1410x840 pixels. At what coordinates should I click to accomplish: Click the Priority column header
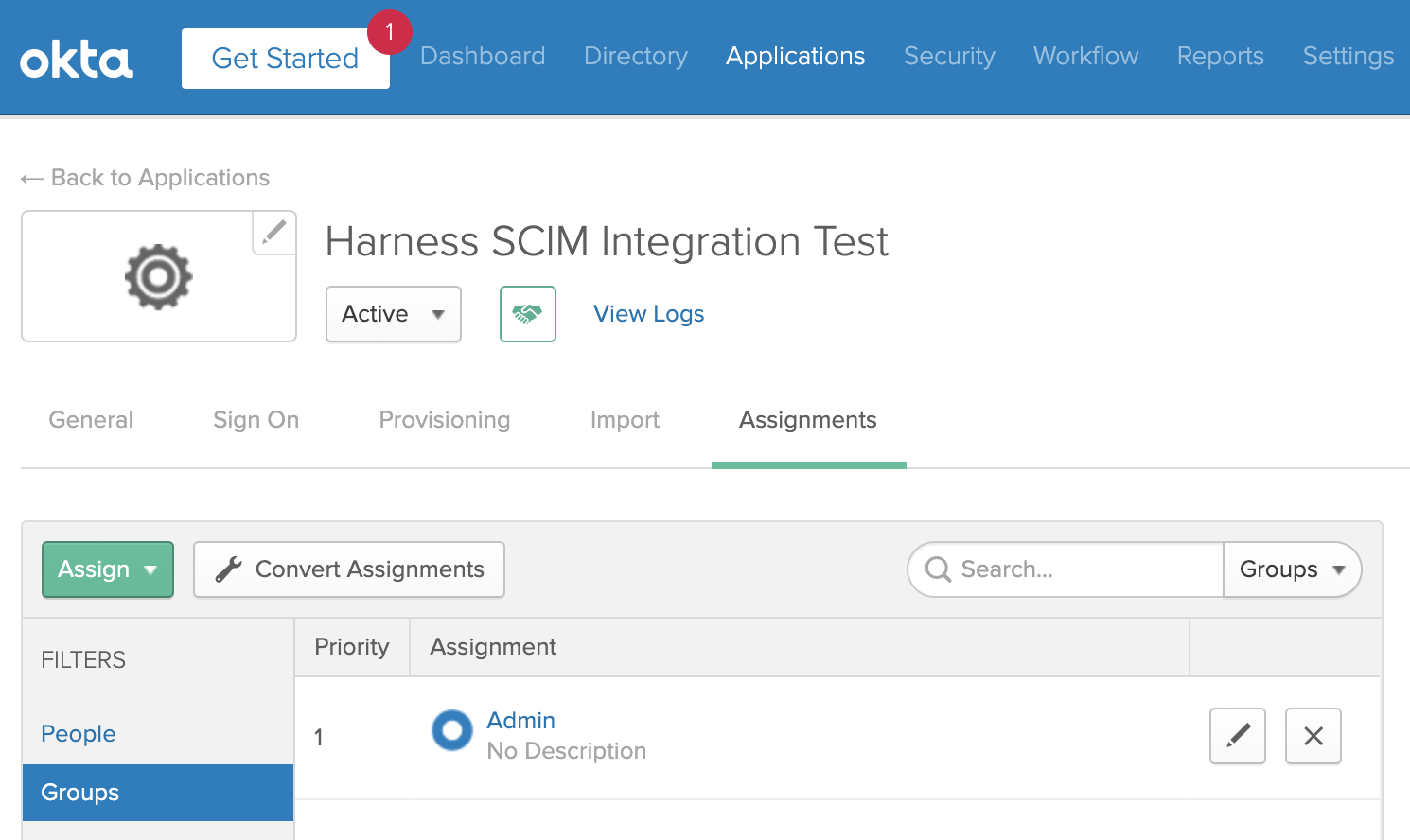(x=352, y=647)
